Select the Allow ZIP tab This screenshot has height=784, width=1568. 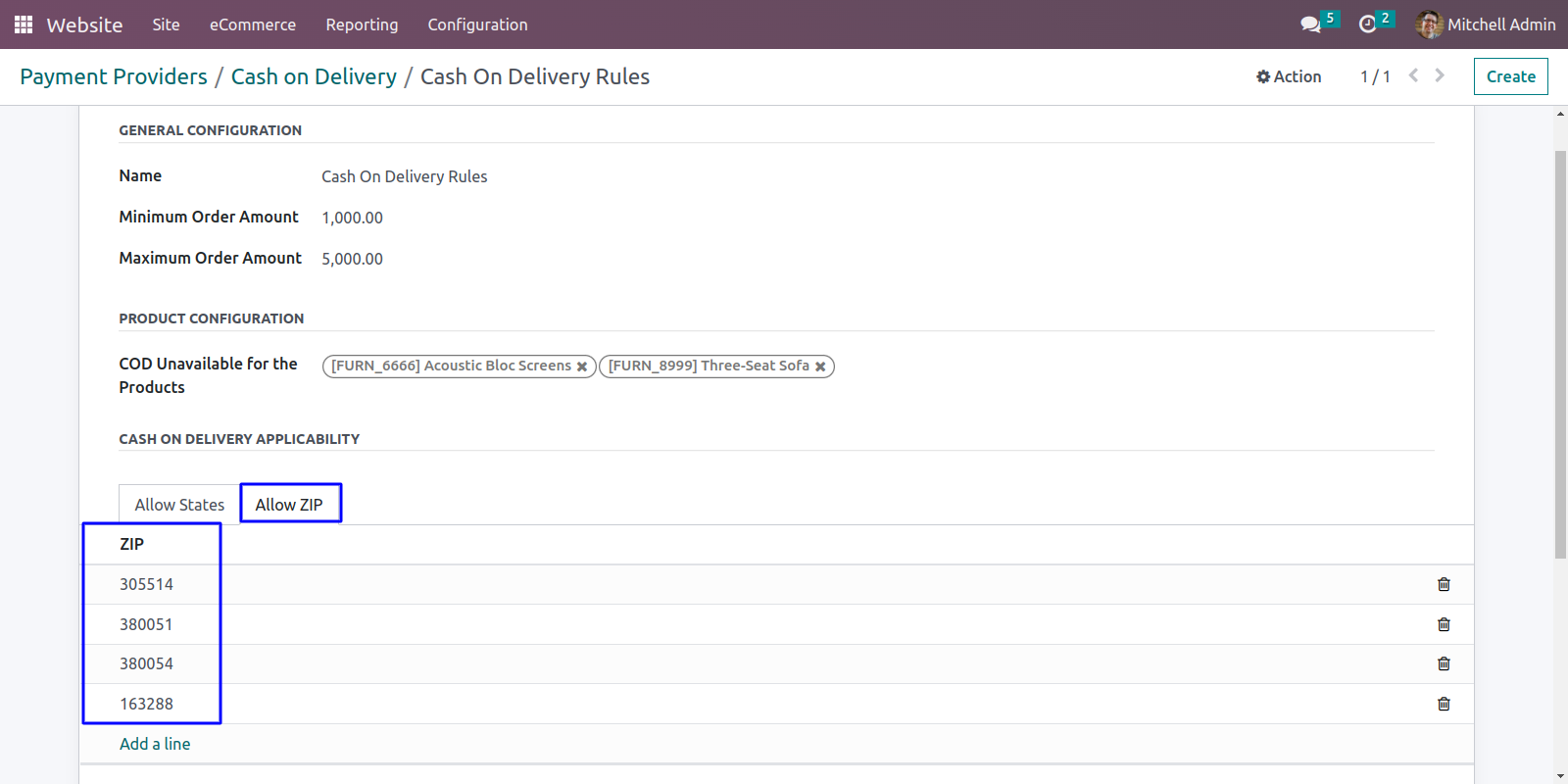pos(289,505)
